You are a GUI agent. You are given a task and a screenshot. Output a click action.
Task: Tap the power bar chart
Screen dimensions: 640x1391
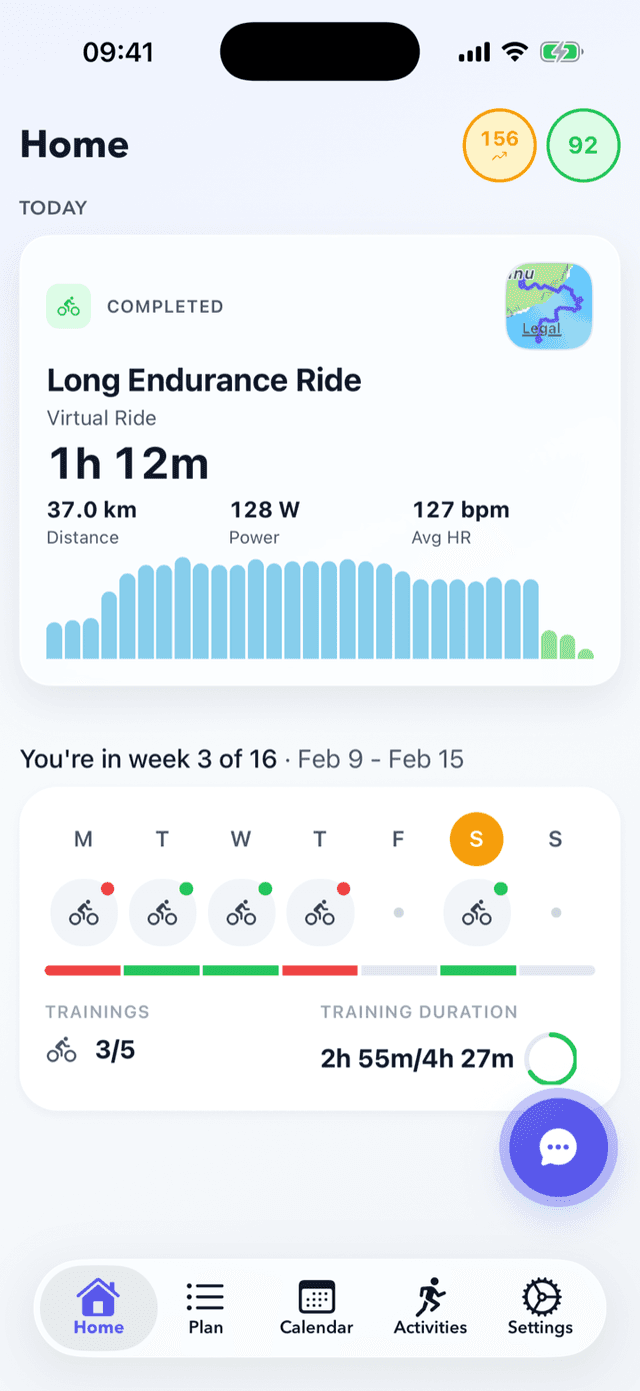(320, 608)
